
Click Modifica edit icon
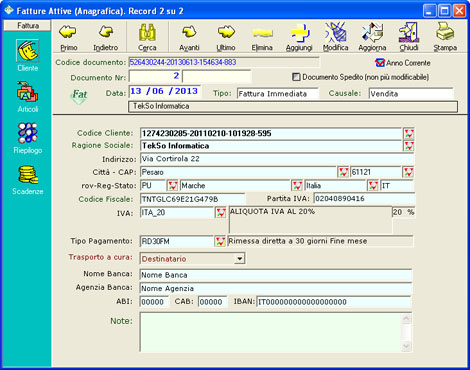click(x=335, y=37)
